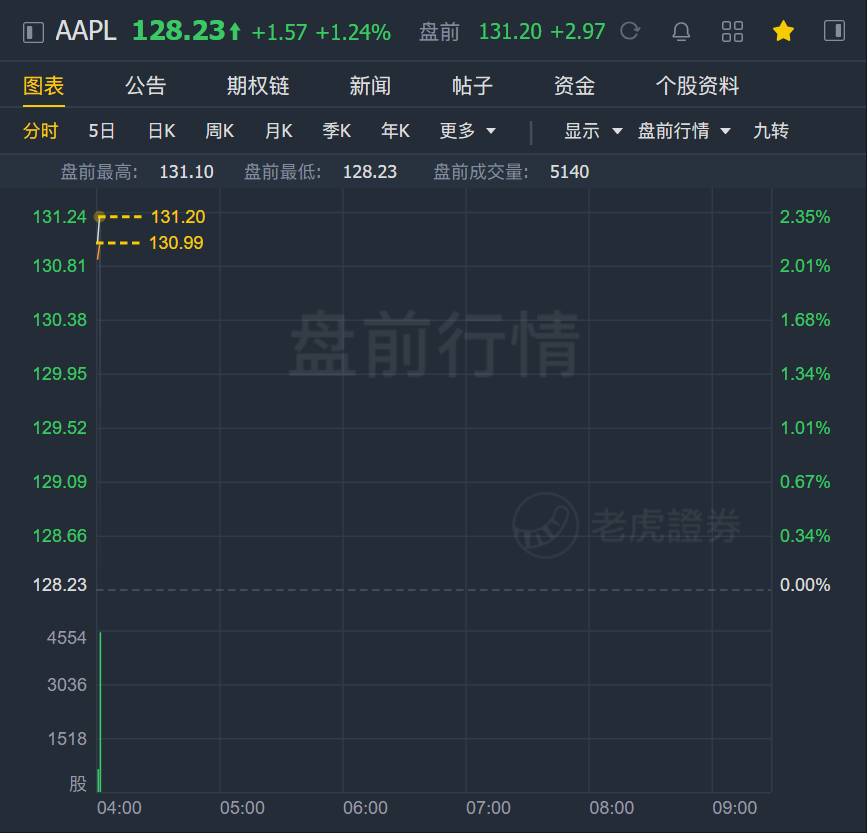This screenshot has height=833, width=867.
Task: Click the 130.99 price marker label
Action: click(x=176, y=243)
